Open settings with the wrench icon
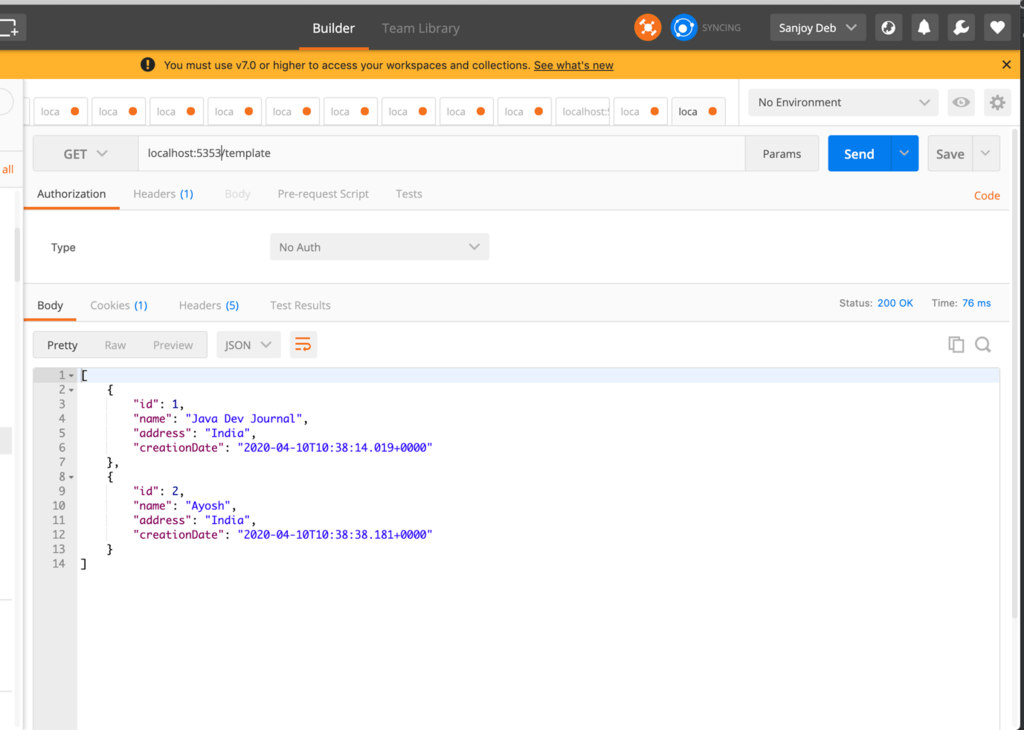Image resolution: width=1024 pixels, height=730 pixels. click(959, 27)
